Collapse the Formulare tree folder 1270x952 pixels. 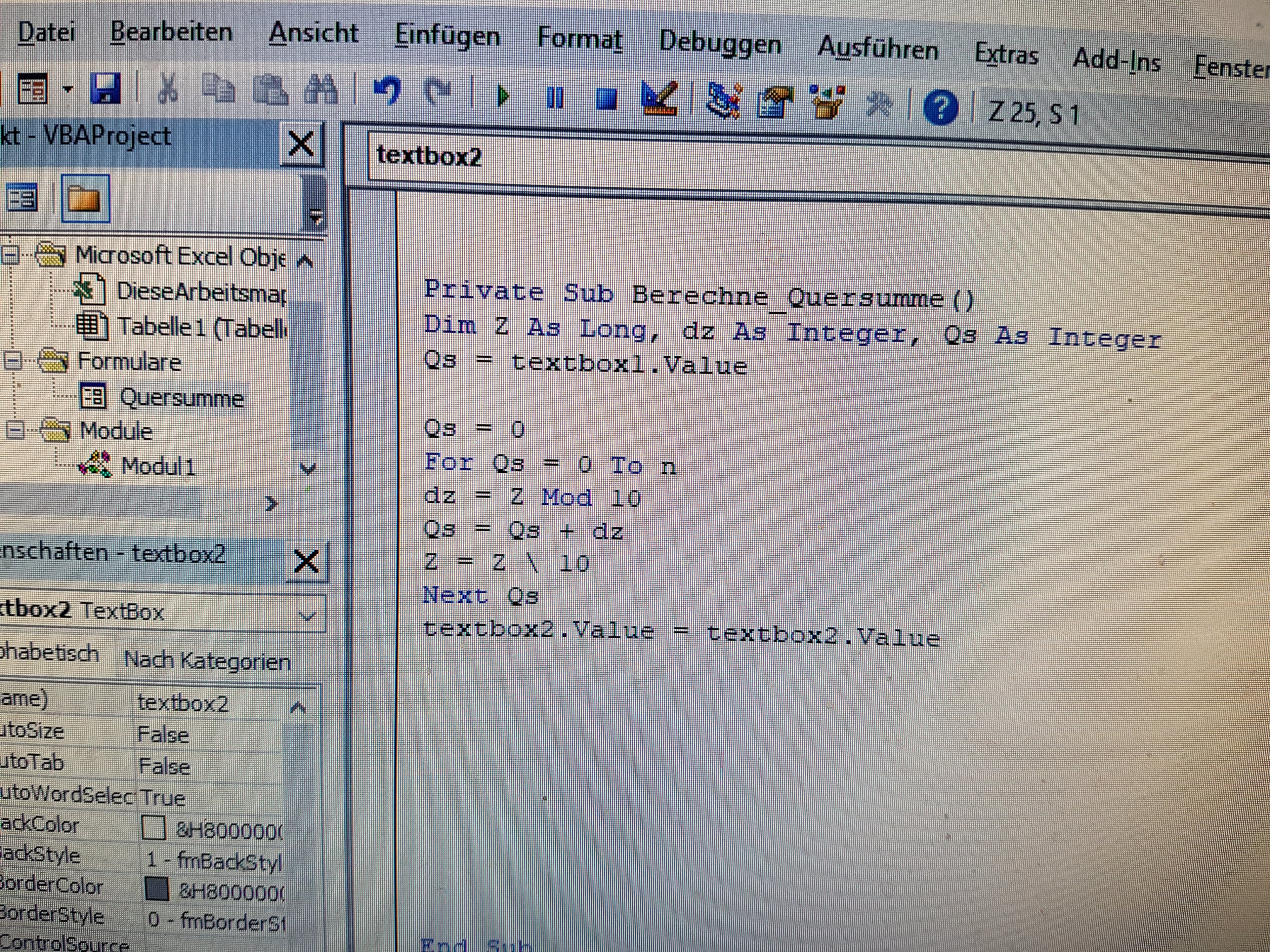point(13,361)
